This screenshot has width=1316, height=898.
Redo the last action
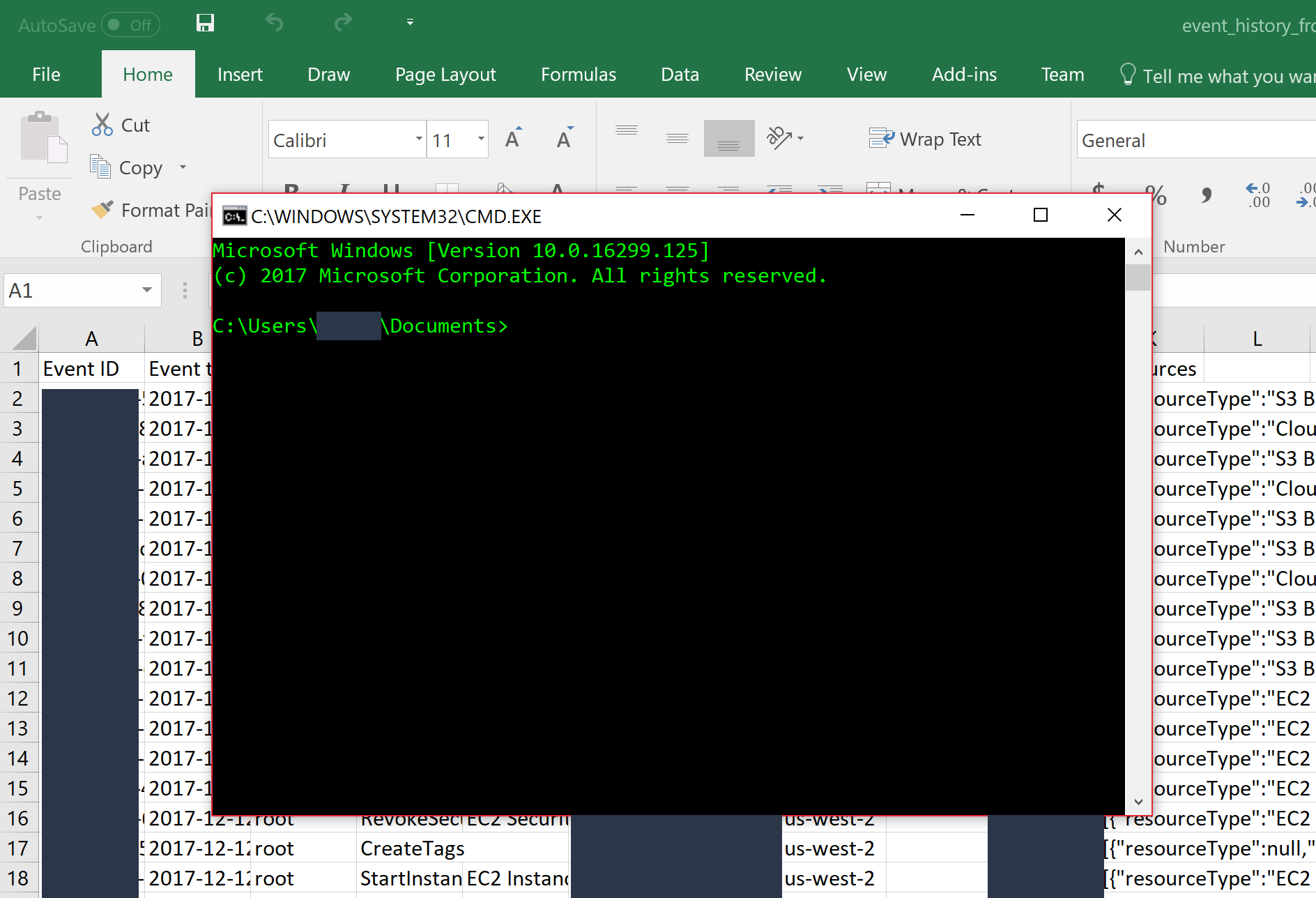pos(343,23)
